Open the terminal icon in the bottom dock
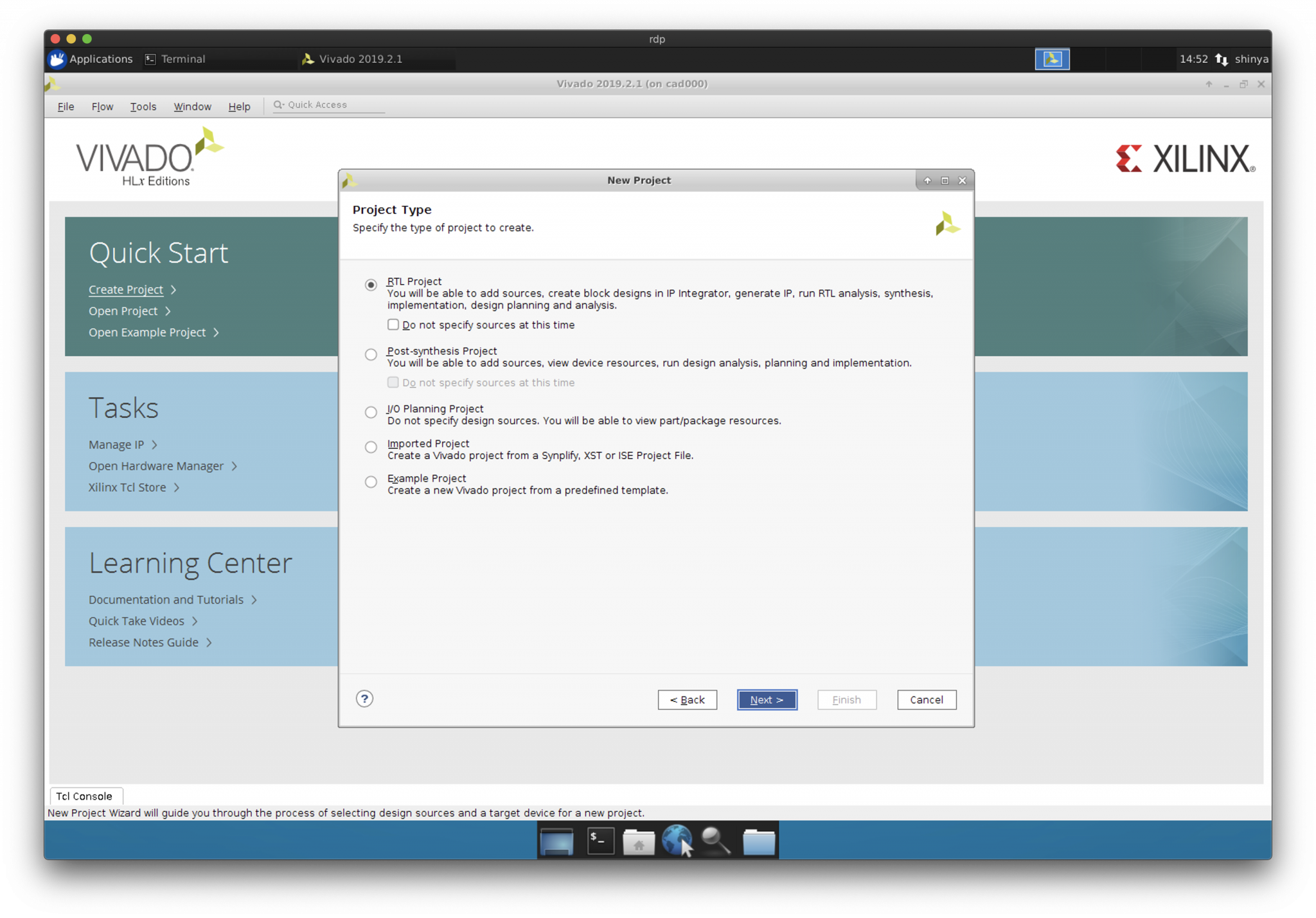The image size is (1316, 918). pyautogui.click(x=600, y=841)
